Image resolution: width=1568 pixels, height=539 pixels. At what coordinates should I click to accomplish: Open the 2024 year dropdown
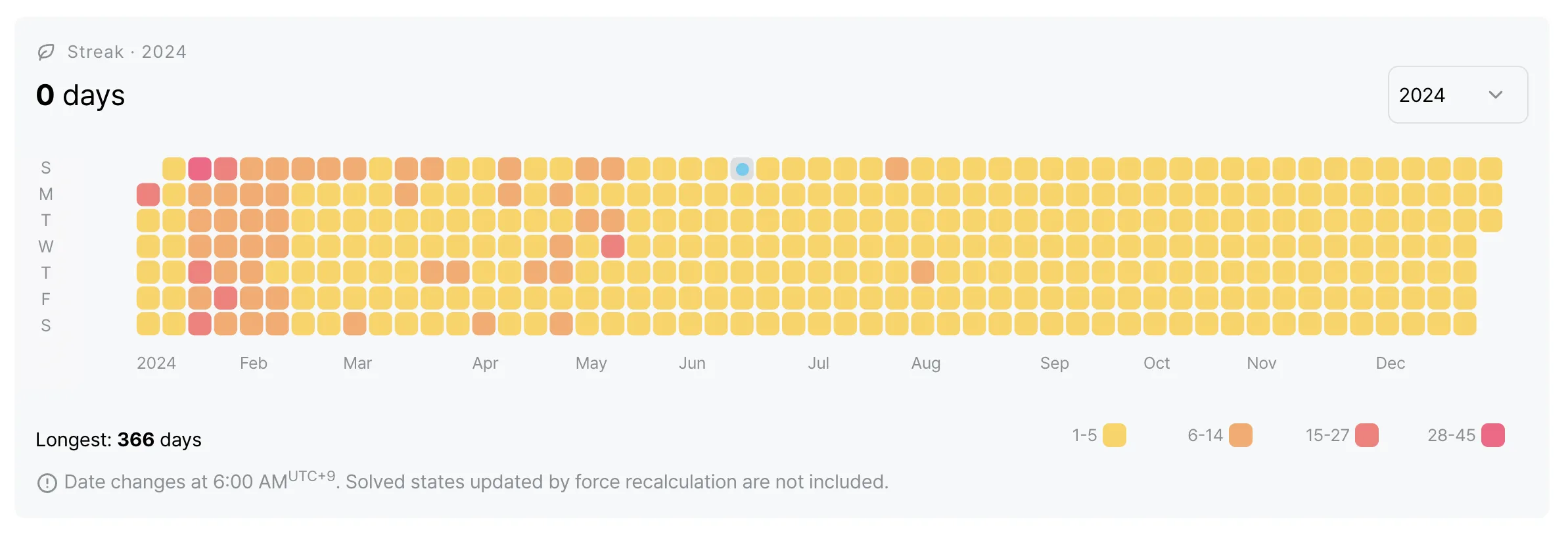(1457, 95)
